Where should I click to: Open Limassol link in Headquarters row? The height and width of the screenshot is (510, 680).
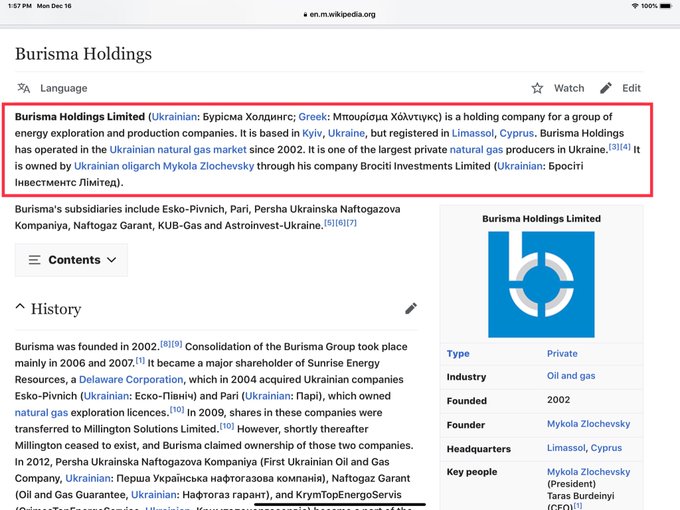566,448
